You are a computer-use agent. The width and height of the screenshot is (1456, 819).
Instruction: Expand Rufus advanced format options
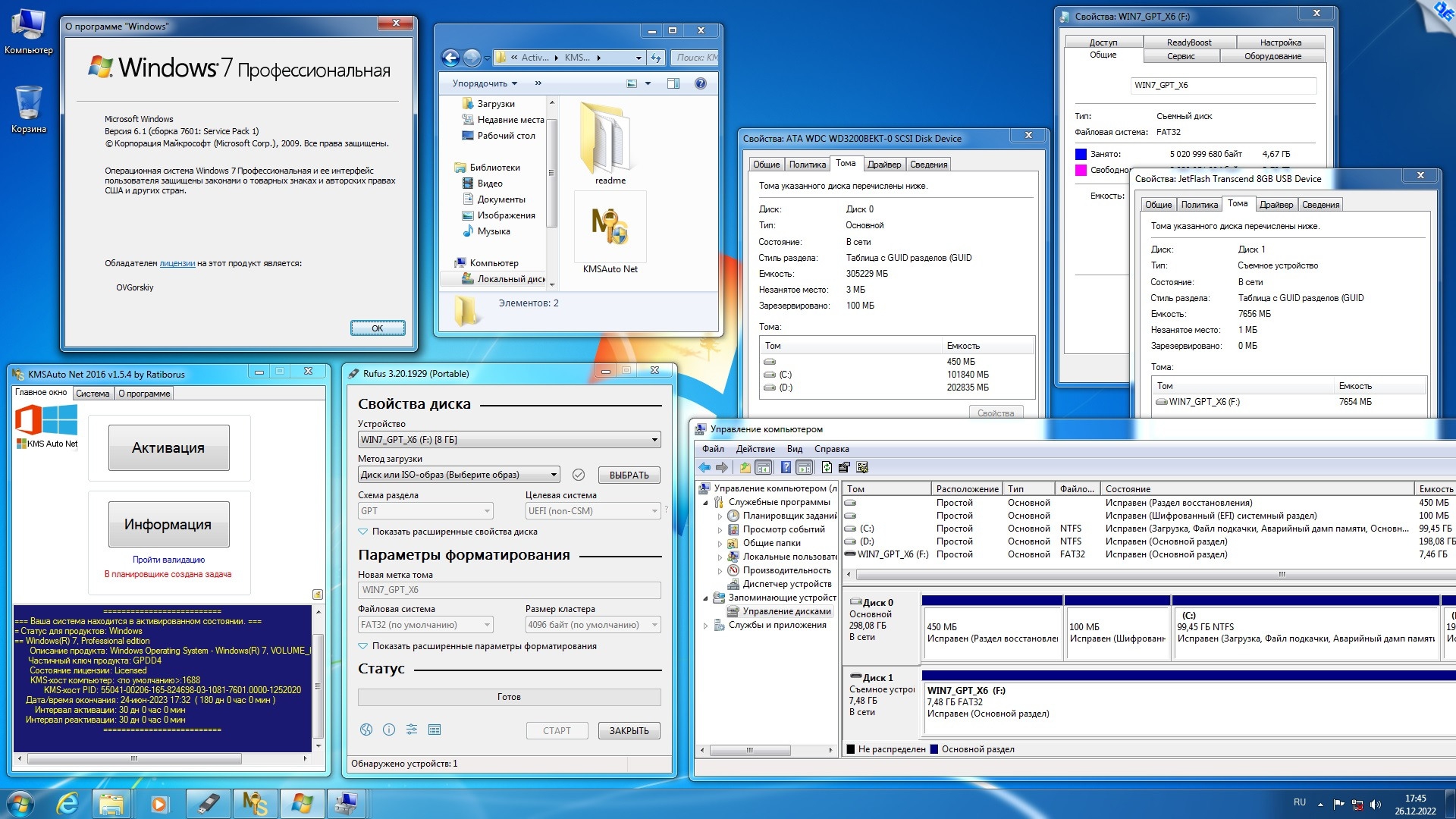click(x=477, y=646)
